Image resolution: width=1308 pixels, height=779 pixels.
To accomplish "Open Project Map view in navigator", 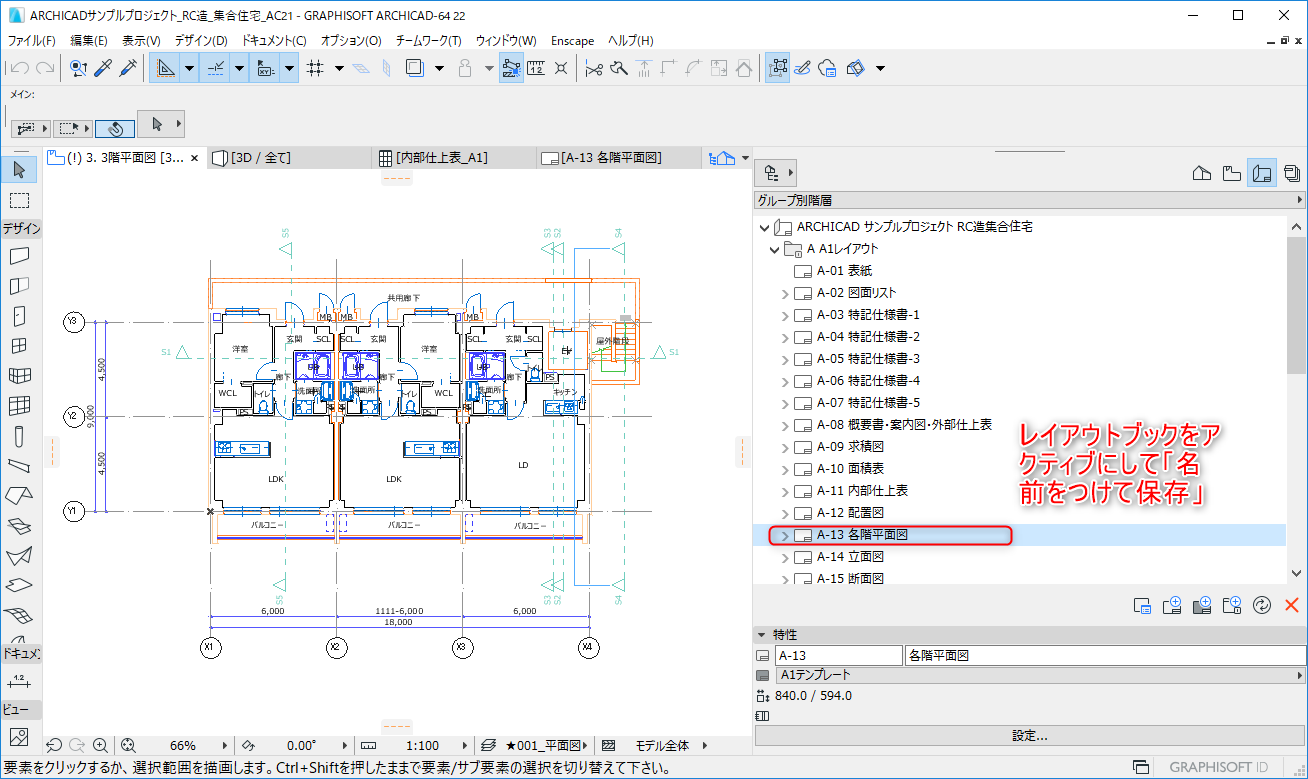I will click(1203, 173).
